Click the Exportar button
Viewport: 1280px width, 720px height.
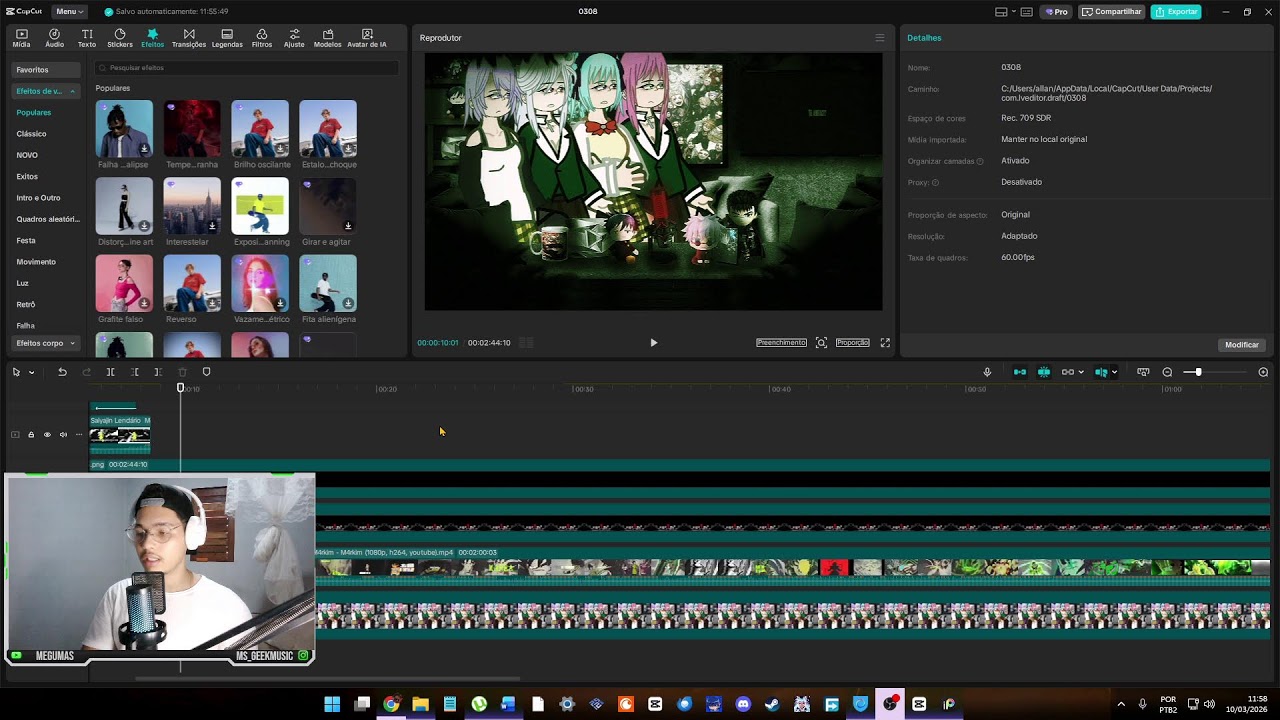(x=1176, y=12)
